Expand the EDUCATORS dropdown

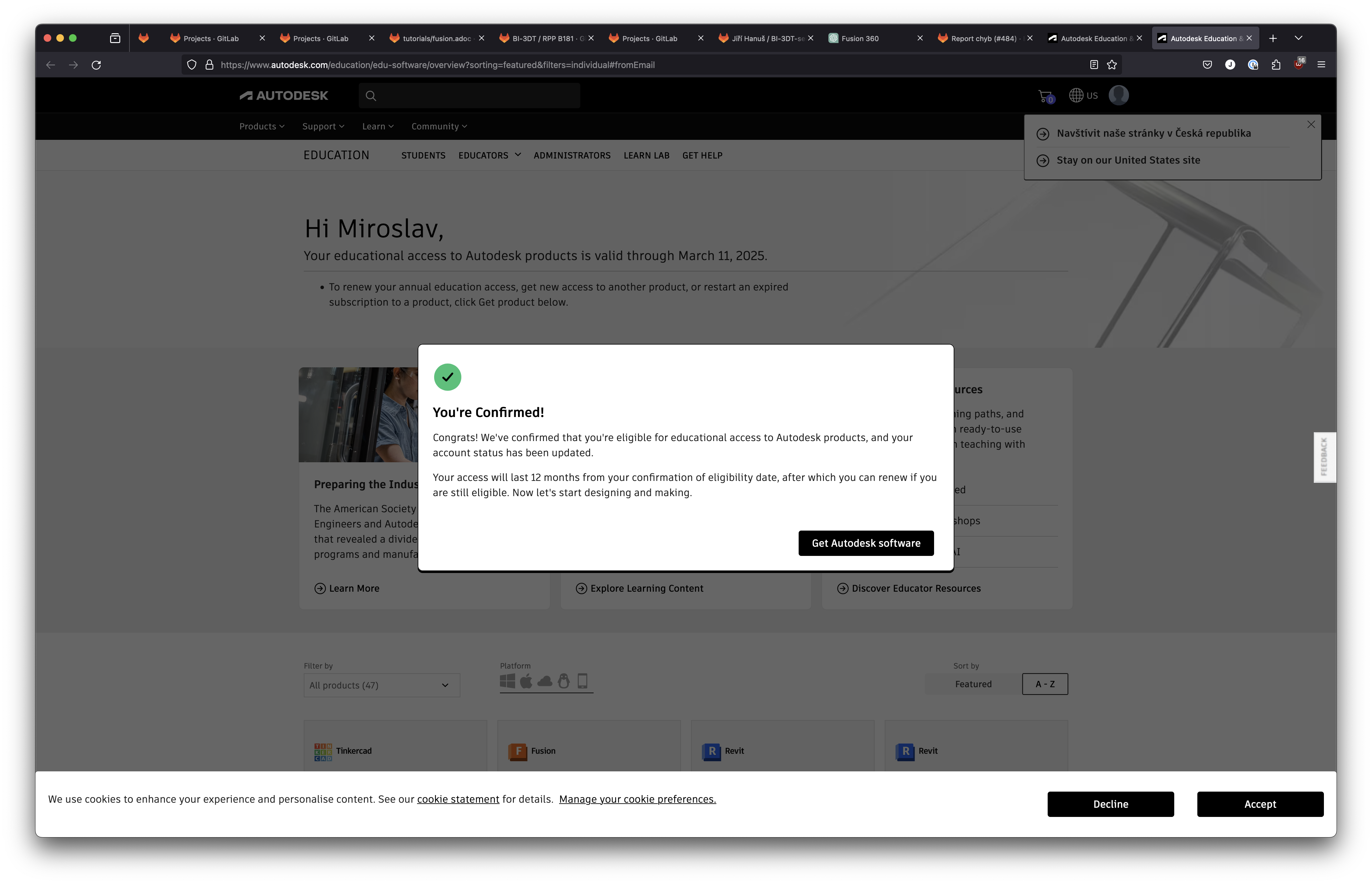point(489,156)
